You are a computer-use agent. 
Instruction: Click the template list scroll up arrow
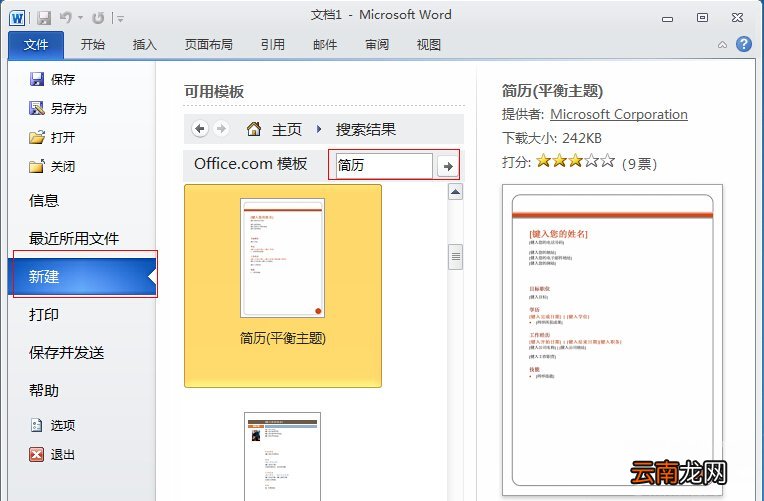tap(455, 192)
